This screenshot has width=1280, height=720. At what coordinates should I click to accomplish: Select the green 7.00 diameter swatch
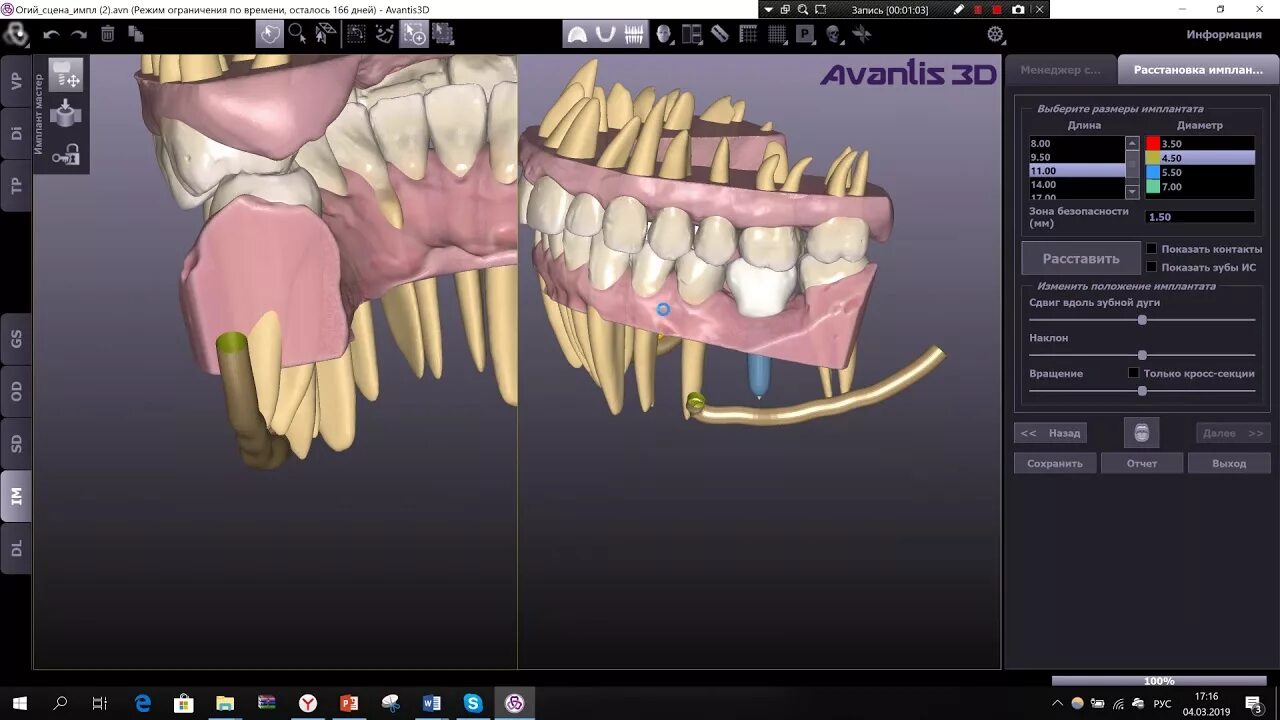point(1152,186)
